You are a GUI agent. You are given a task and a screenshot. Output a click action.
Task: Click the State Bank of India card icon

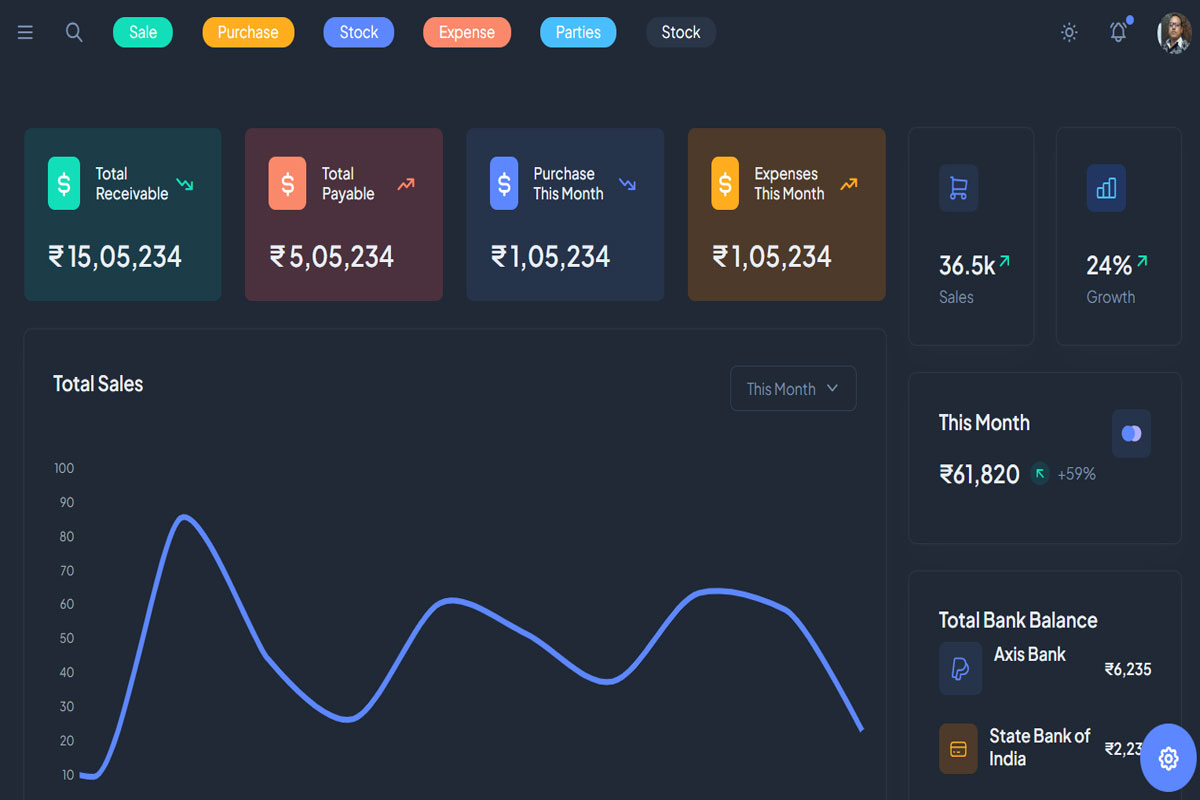click(x=958, y=749)
